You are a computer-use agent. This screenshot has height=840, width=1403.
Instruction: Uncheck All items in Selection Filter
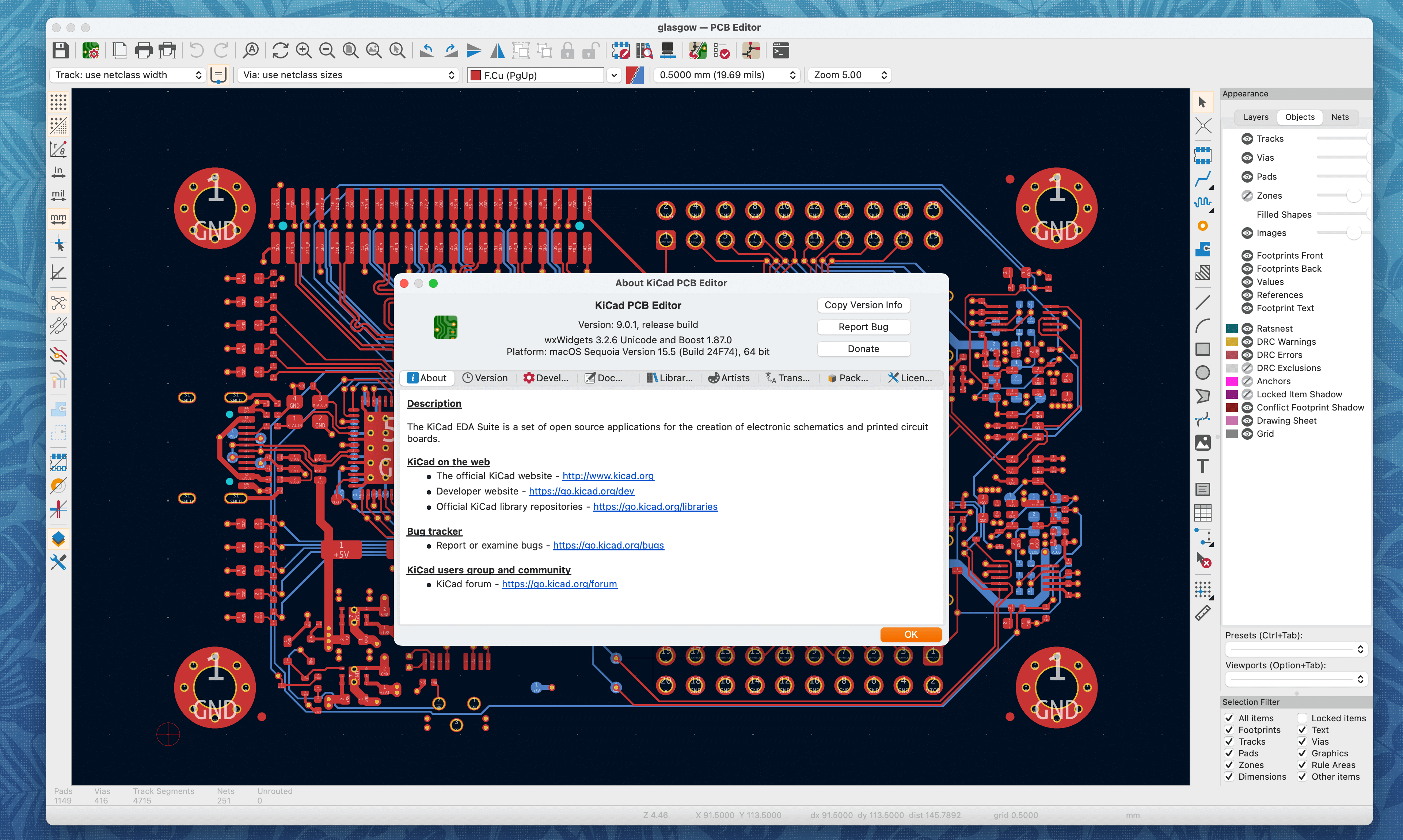click(1229, 718)
